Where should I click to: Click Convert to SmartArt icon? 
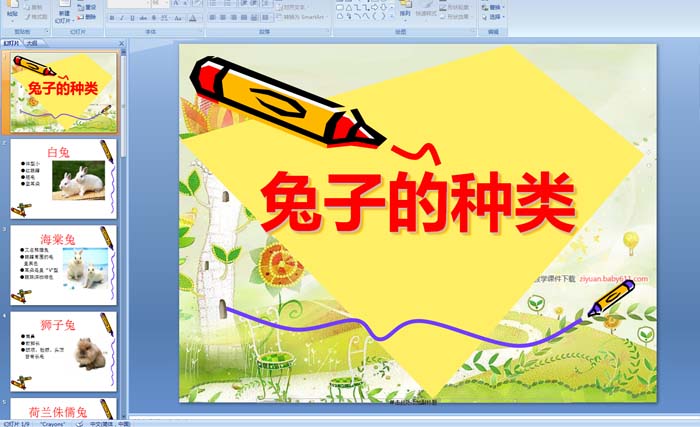point(279,17)
